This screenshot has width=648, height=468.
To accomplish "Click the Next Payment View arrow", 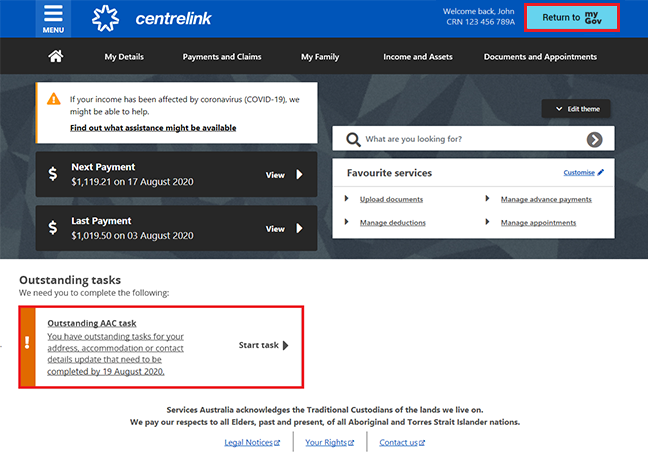I will click(298, 175).
